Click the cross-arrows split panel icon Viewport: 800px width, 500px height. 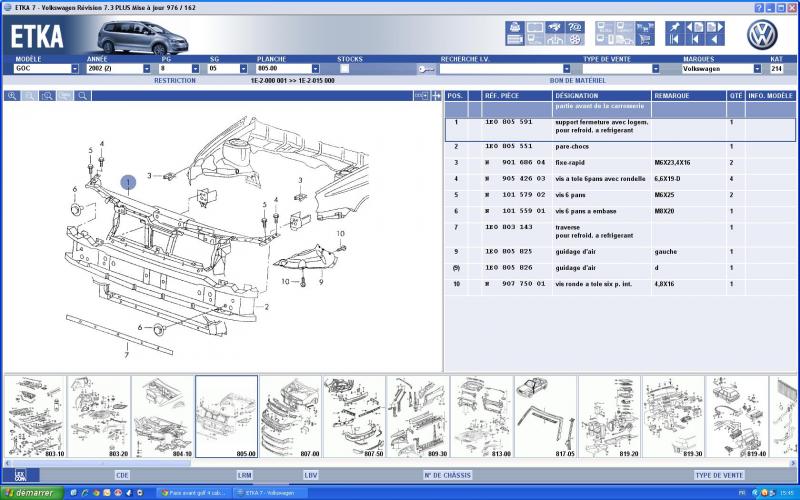tap(436, 96)
